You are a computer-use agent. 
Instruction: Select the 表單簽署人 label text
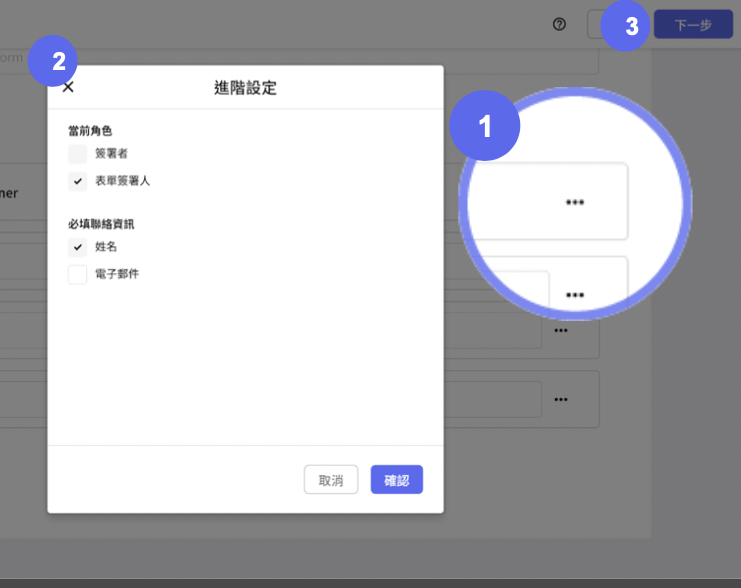[122, 181]
